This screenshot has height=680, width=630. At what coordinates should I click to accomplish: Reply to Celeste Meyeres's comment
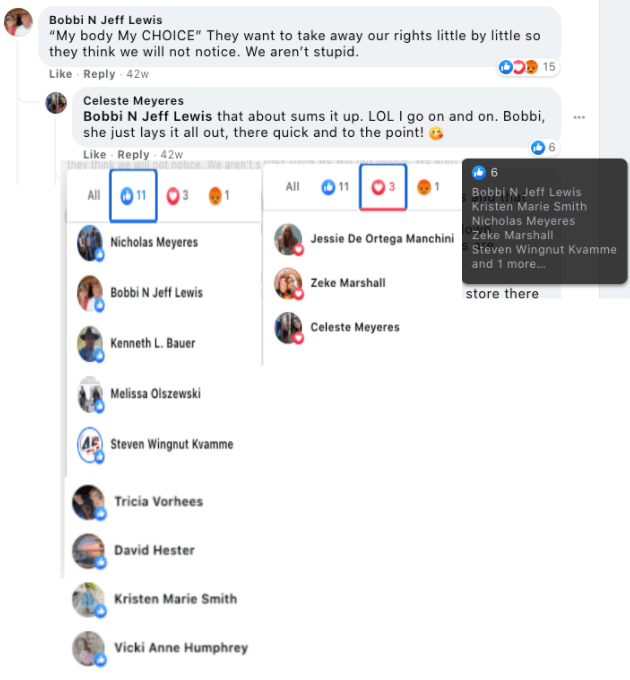133,155
